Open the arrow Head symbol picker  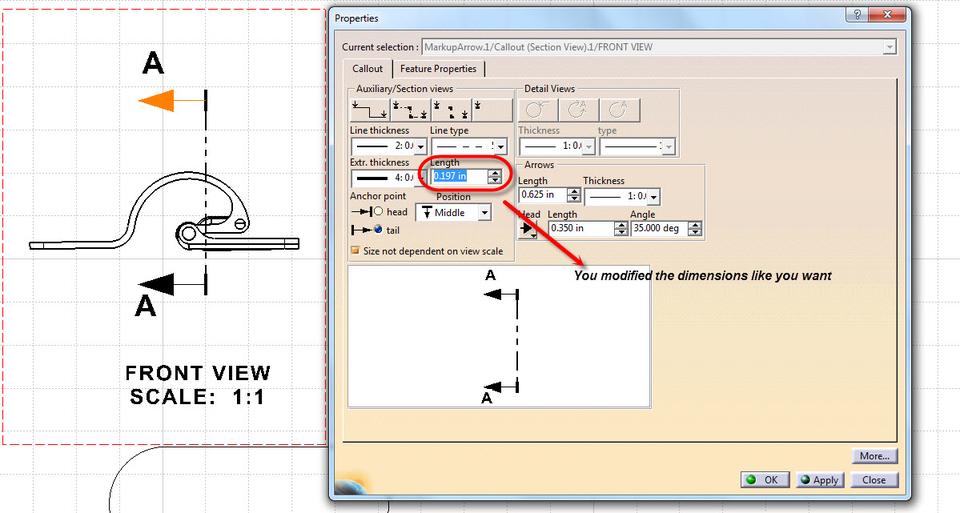(x=527, y=229)
